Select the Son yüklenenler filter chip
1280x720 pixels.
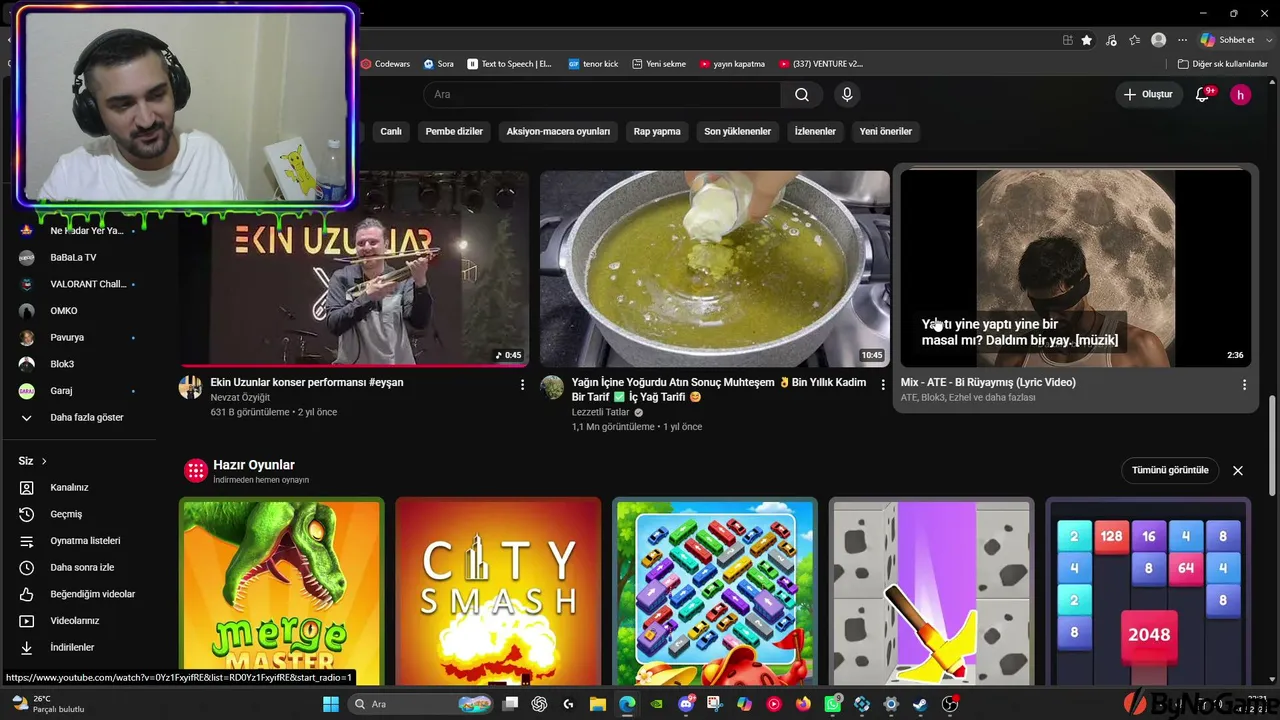[738, 131]
